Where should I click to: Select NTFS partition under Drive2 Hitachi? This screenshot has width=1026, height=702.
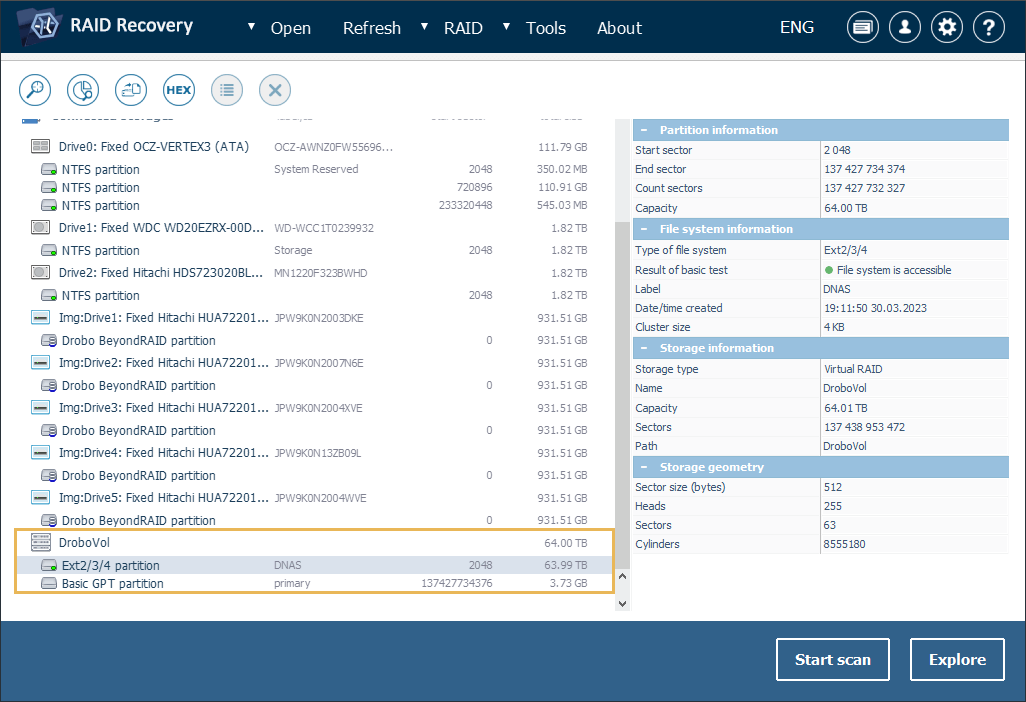(x=314, y=296)
